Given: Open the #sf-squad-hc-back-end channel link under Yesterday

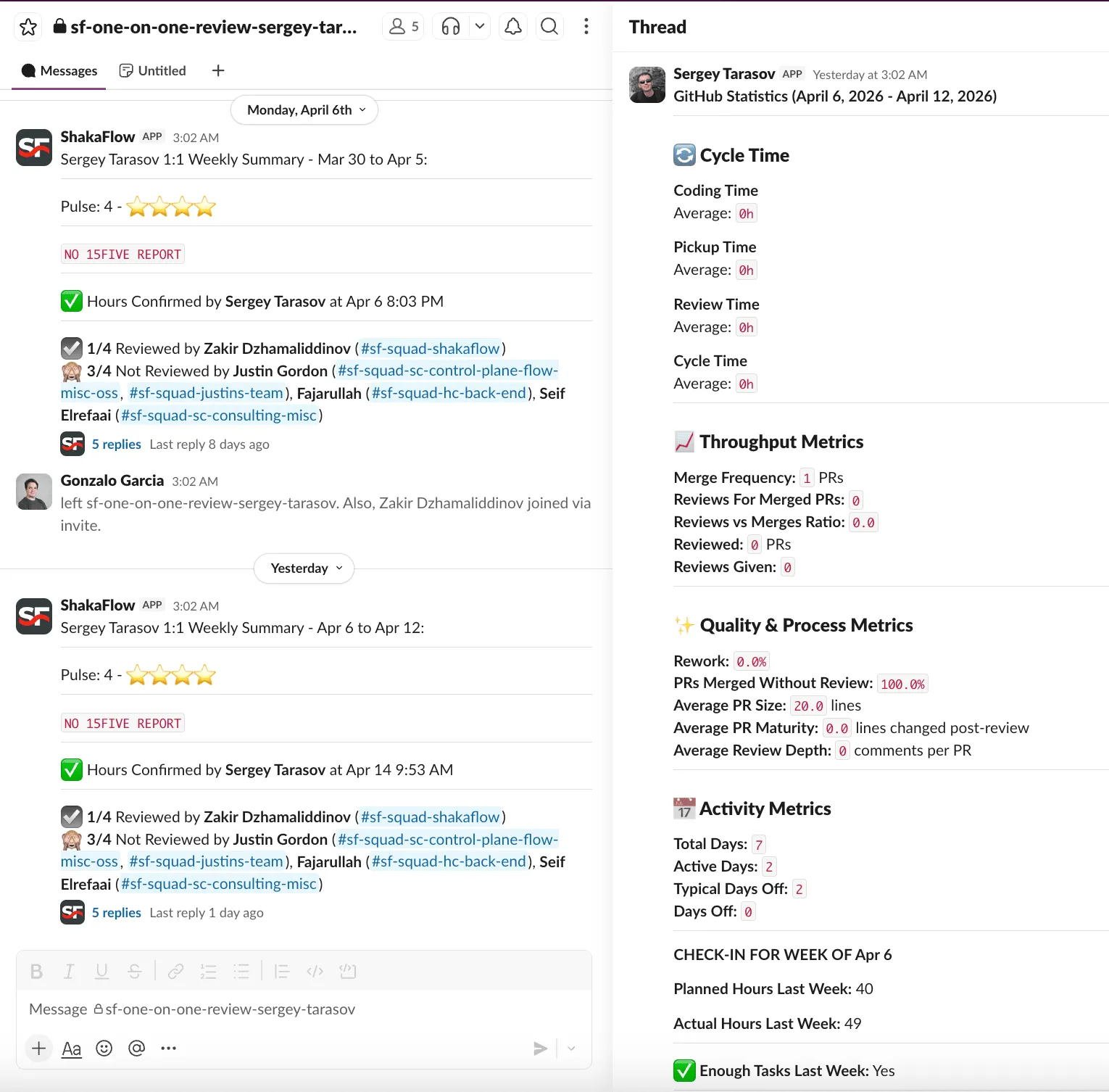Looking at the screenshot, I should [449, 862].
